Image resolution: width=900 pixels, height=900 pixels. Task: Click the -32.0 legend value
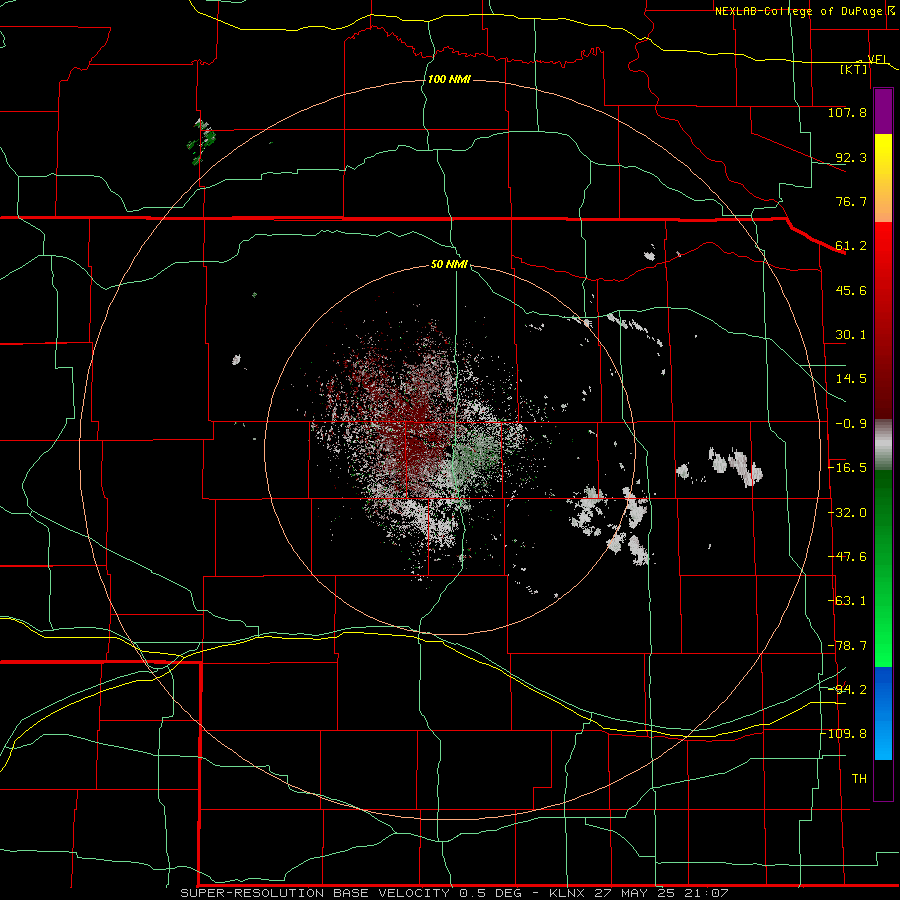click(x=847, y=513)
